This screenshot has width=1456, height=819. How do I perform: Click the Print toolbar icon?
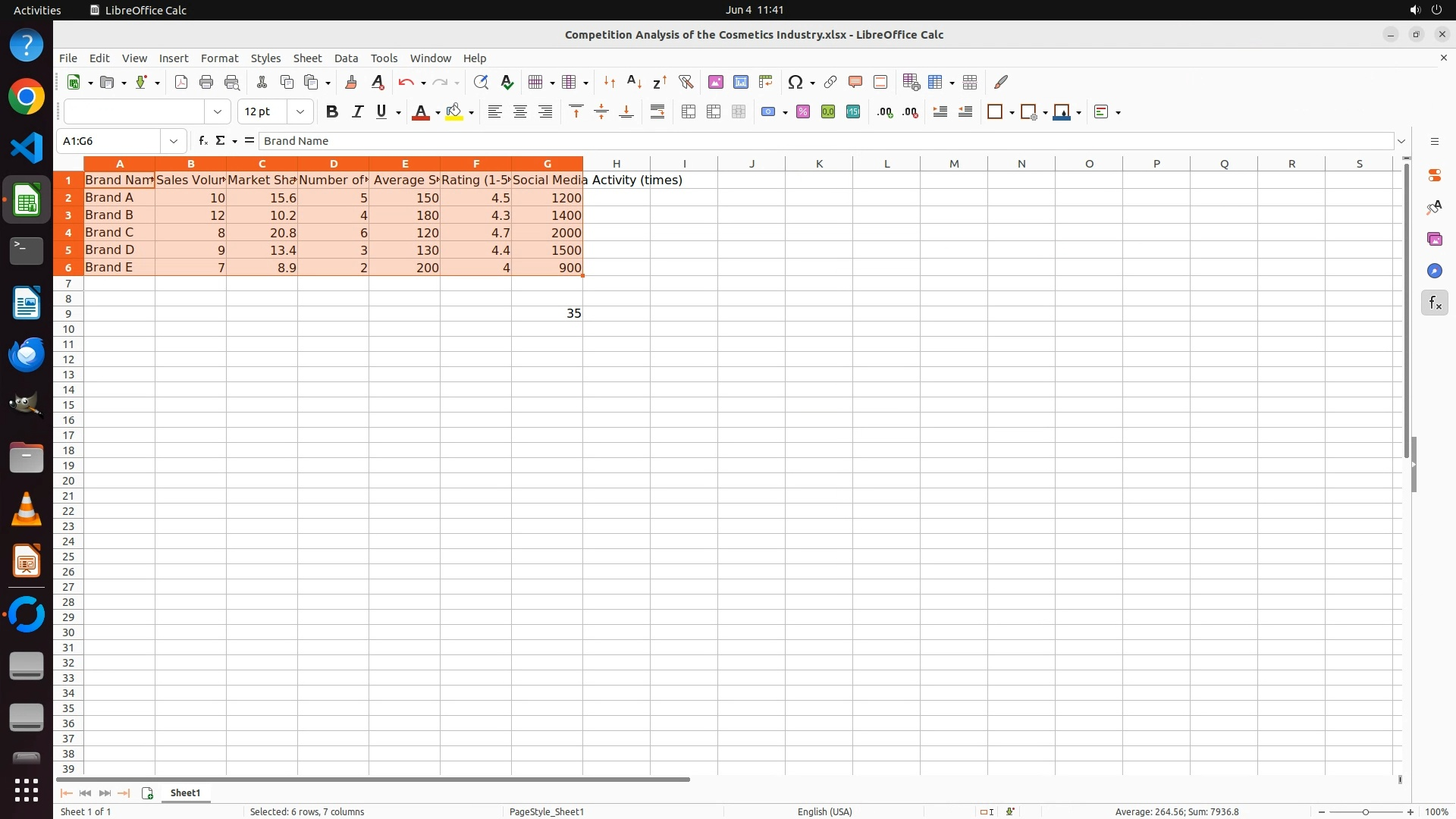(x=206, y=82)
